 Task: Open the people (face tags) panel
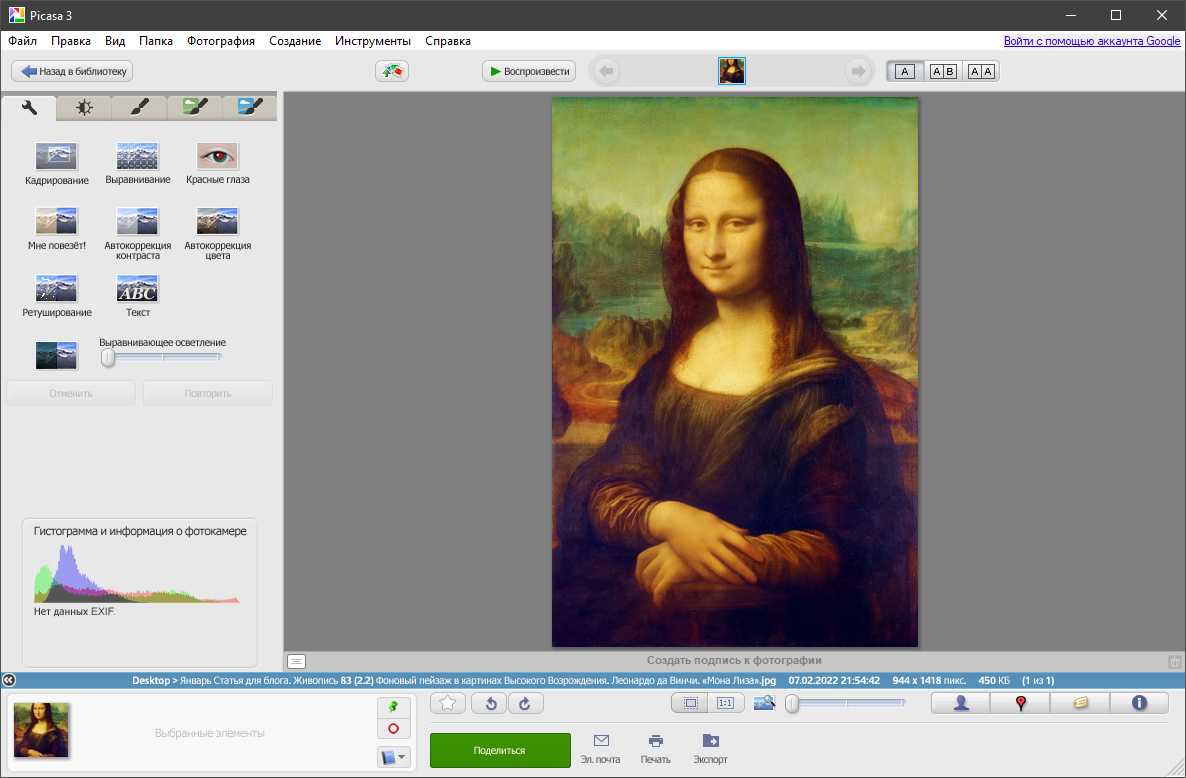961,703
